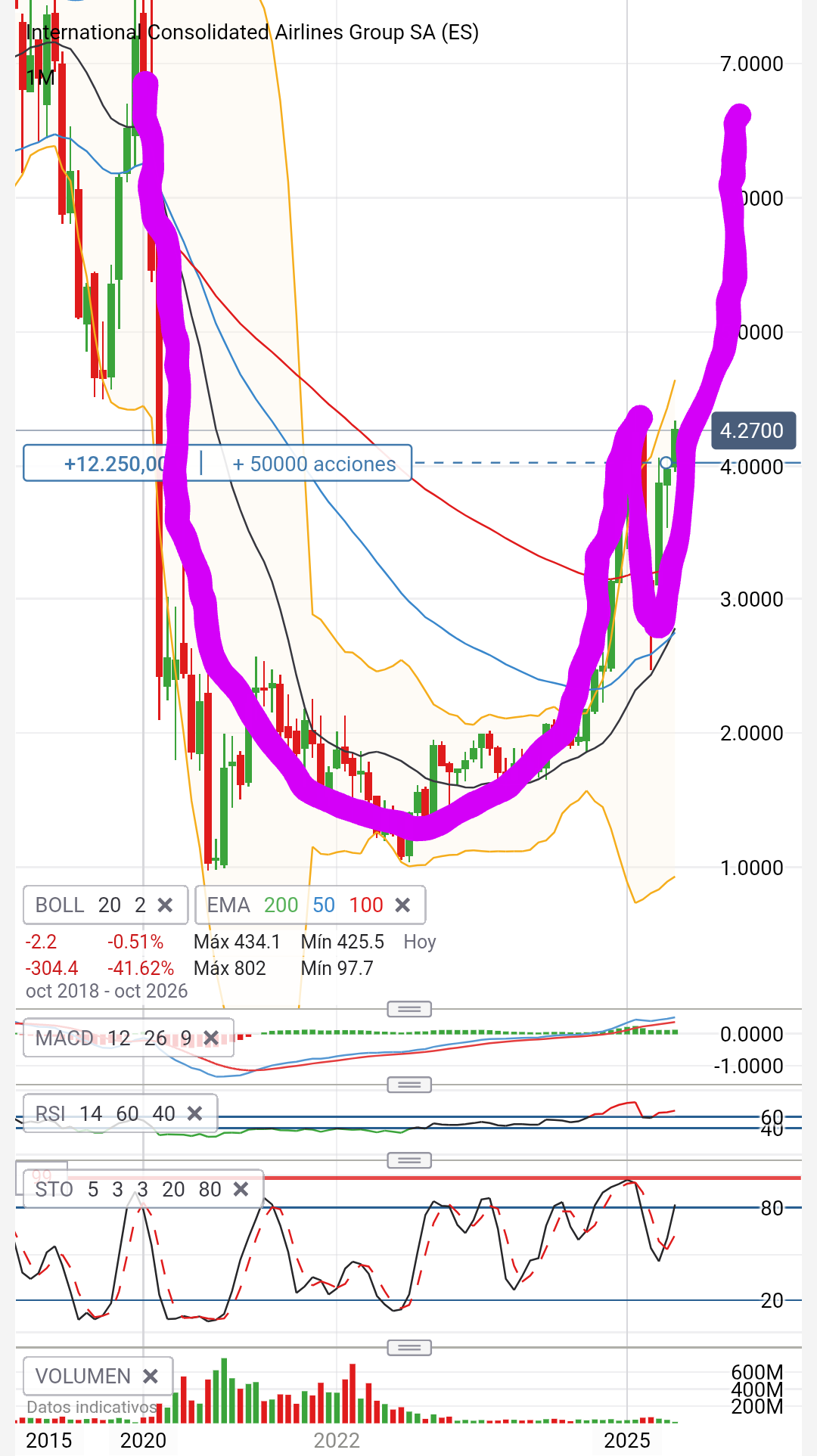
Task: Click the resize handle above VOLUMEN panel
Action: coord(409,1347)
